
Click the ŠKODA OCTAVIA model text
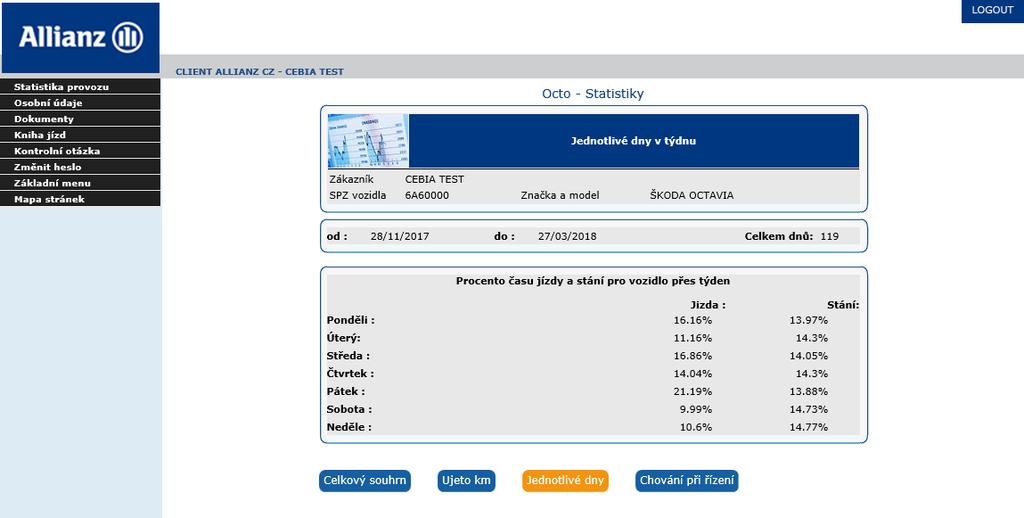[692, 195]
